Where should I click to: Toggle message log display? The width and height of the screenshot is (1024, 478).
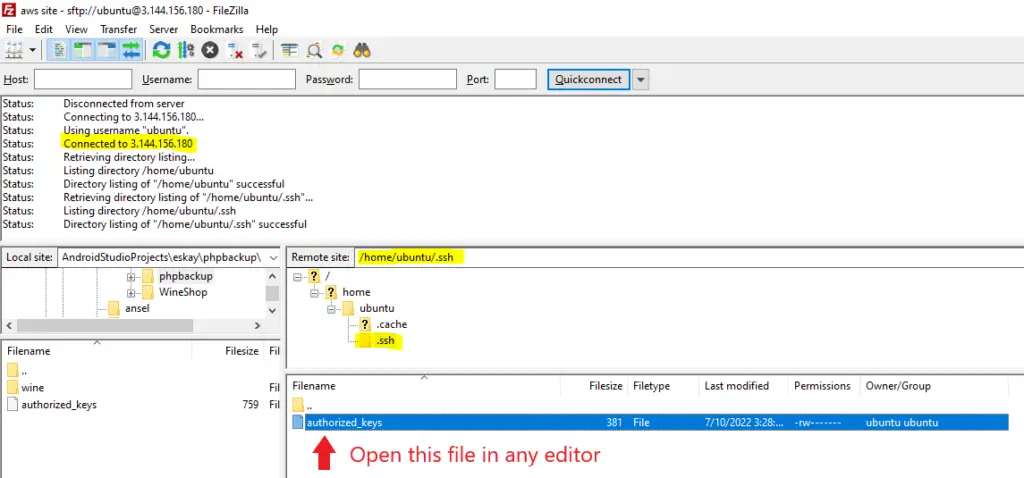click(x=60, y=50)
